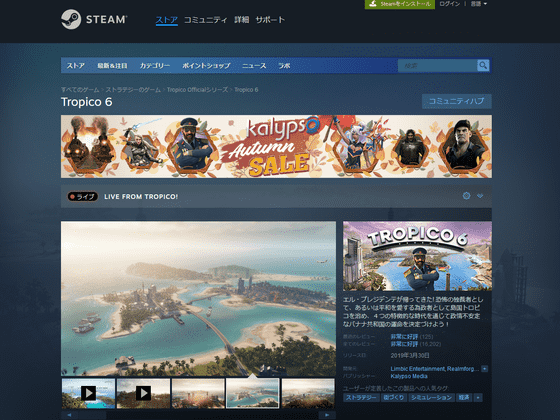Click publisher Kalypso Media link
The image size is (560, 420).
pyautogui.click(x=409, y=376)
